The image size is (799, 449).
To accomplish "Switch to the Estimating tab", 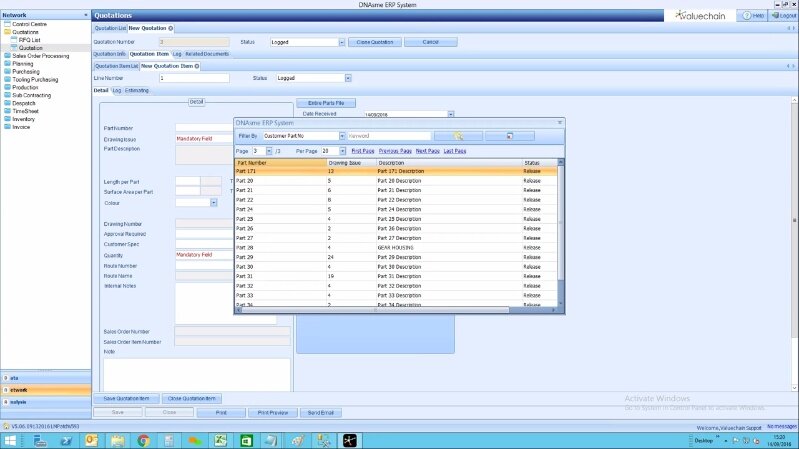I will point(137,90).
